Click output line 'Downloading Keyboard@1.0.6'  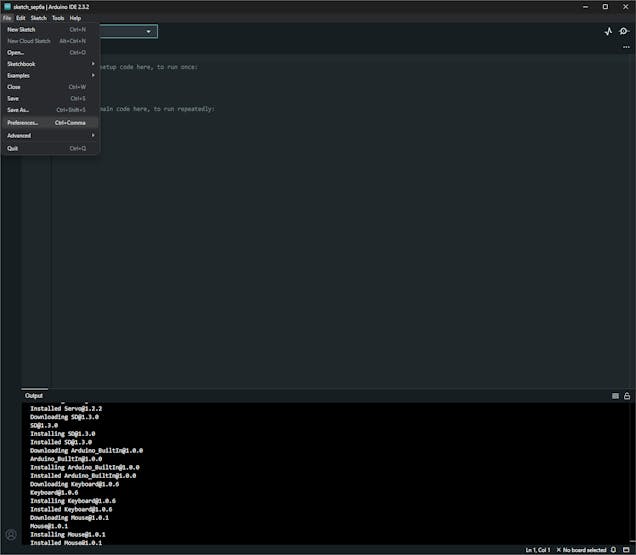click(75, 484)
